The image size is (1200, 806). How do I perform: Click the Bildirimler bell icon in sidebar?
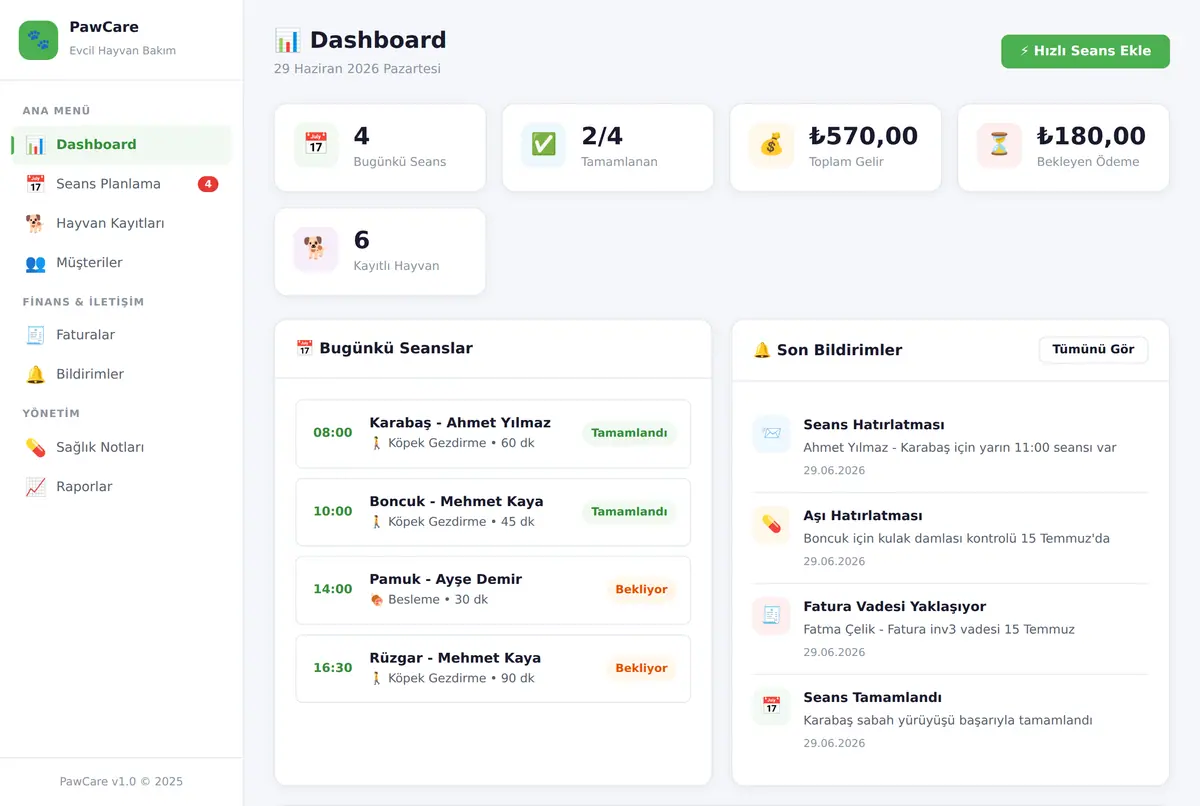36,374
